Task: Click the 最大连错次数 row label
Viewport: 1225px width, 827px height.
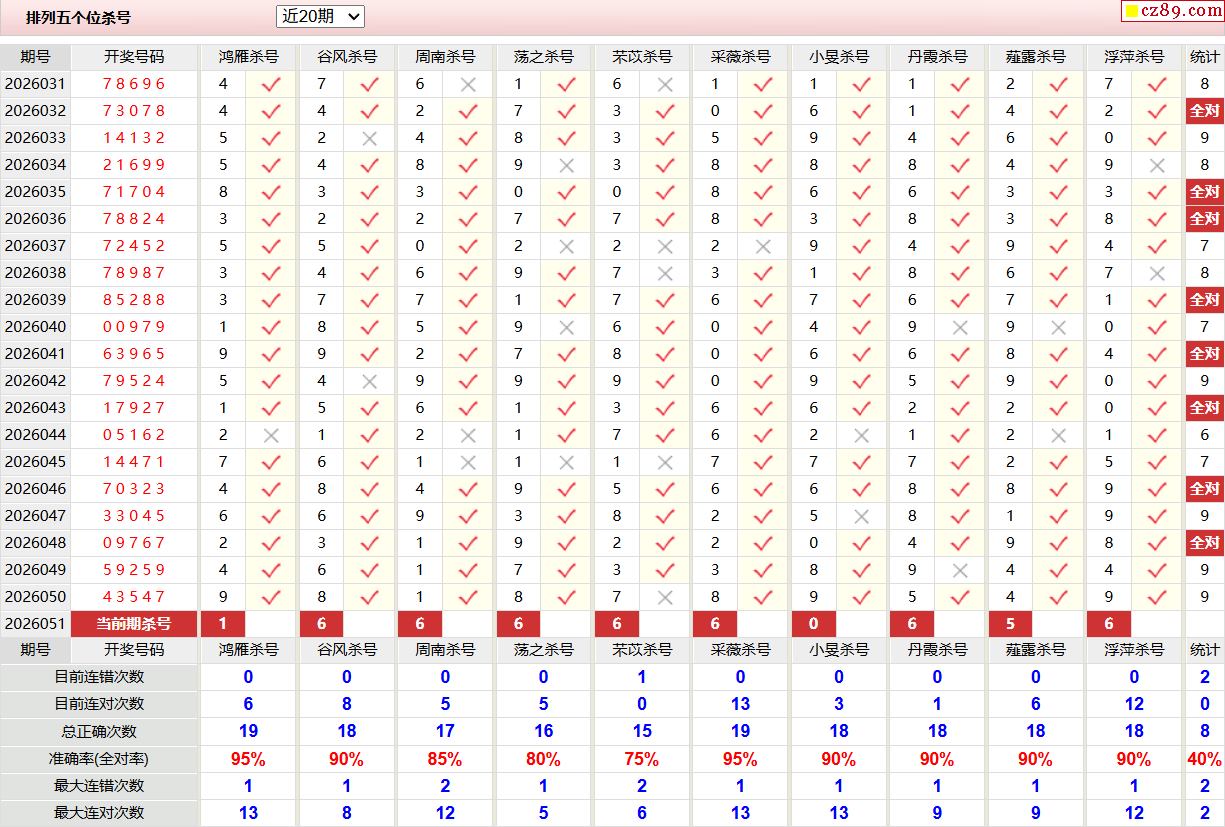Action: click(99, 786)
